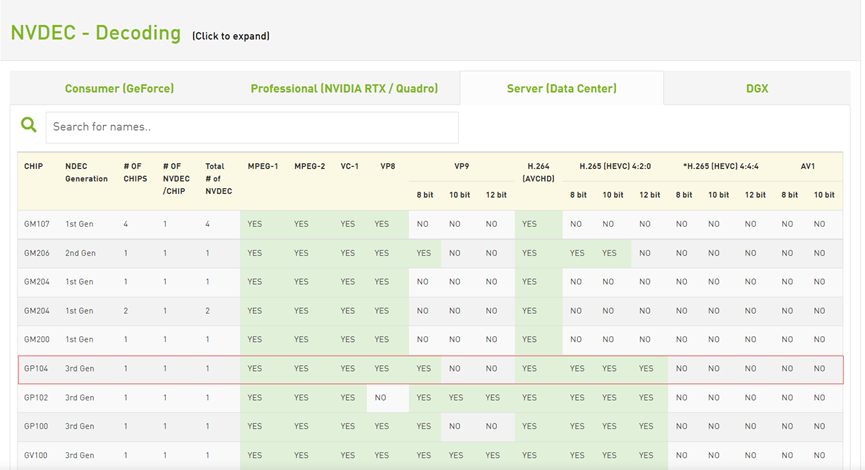
Task: Open the Professional (NVIDIA RTX / Quadro) tab
Action: tap(344, 88)
